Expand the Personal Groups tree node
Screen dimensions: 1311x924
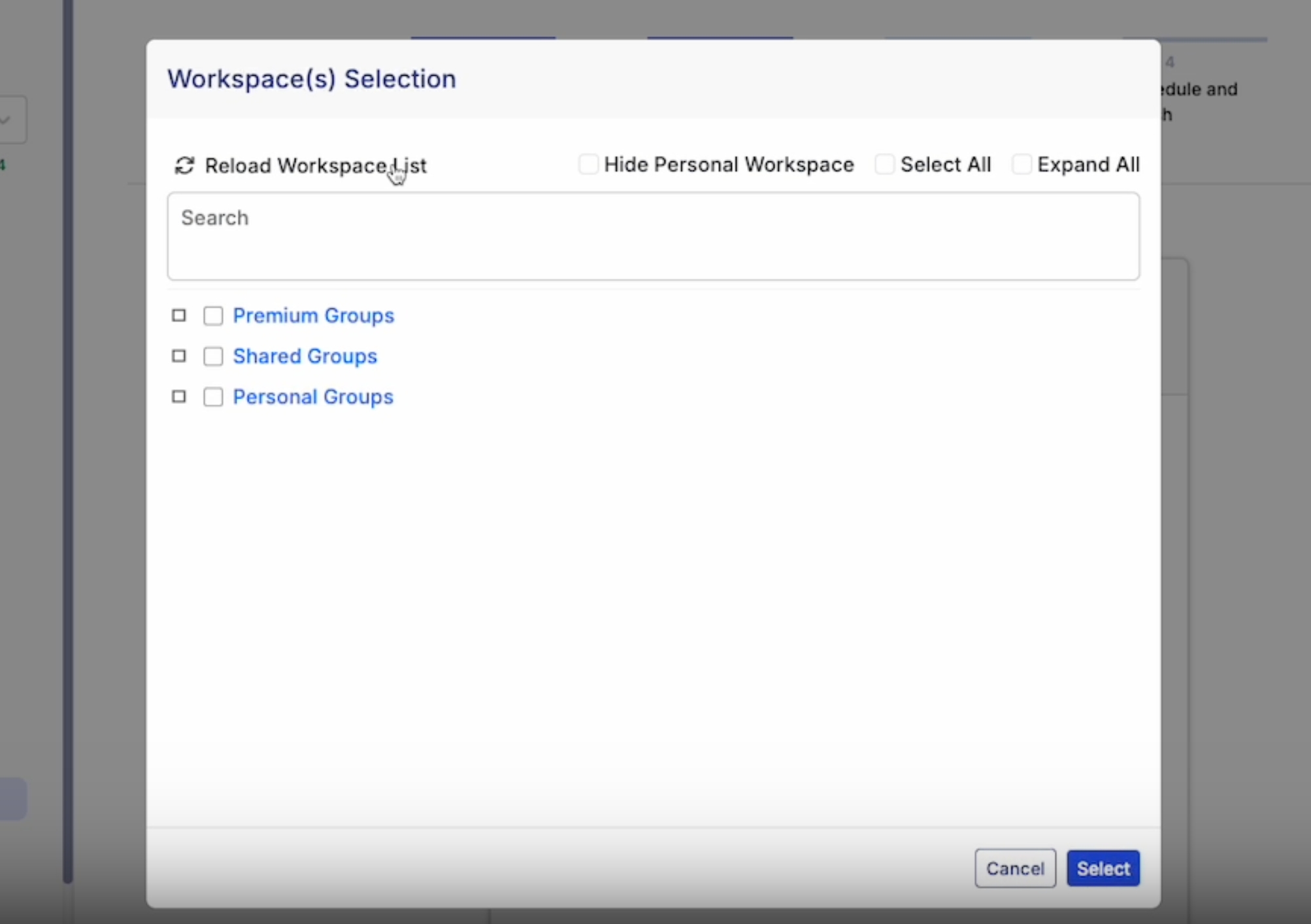pyautogui.click(x=179, y=397)
